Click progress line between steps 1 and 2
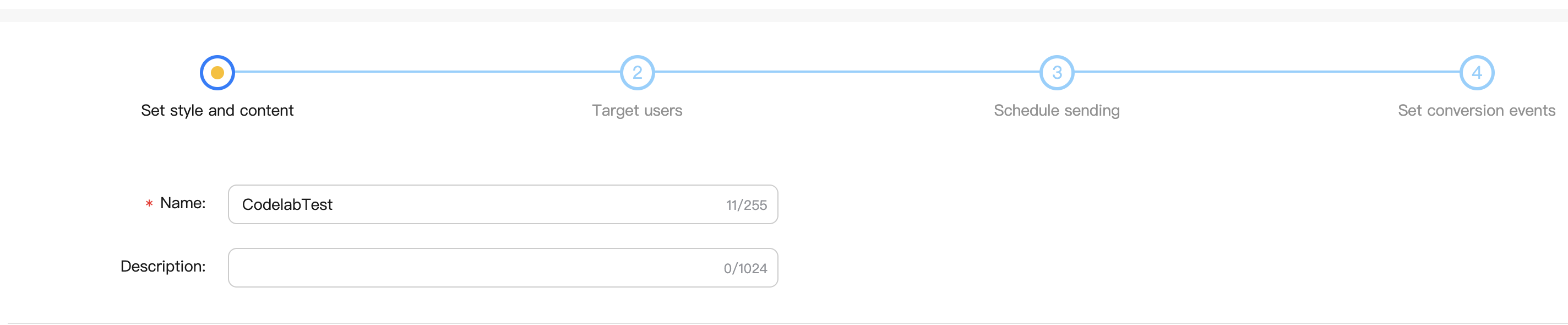 click(426, 72)
